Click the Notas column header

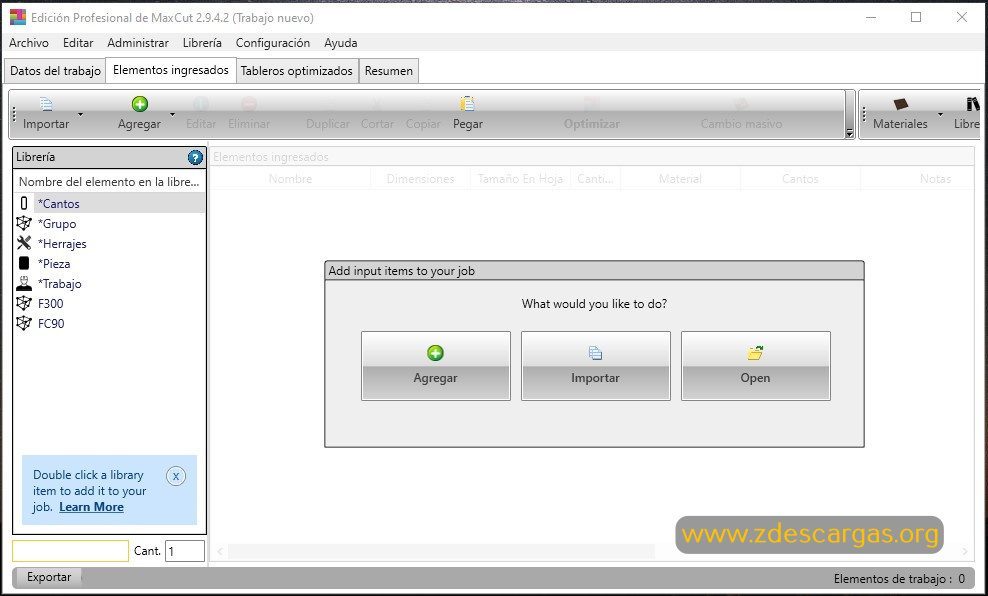917,179
